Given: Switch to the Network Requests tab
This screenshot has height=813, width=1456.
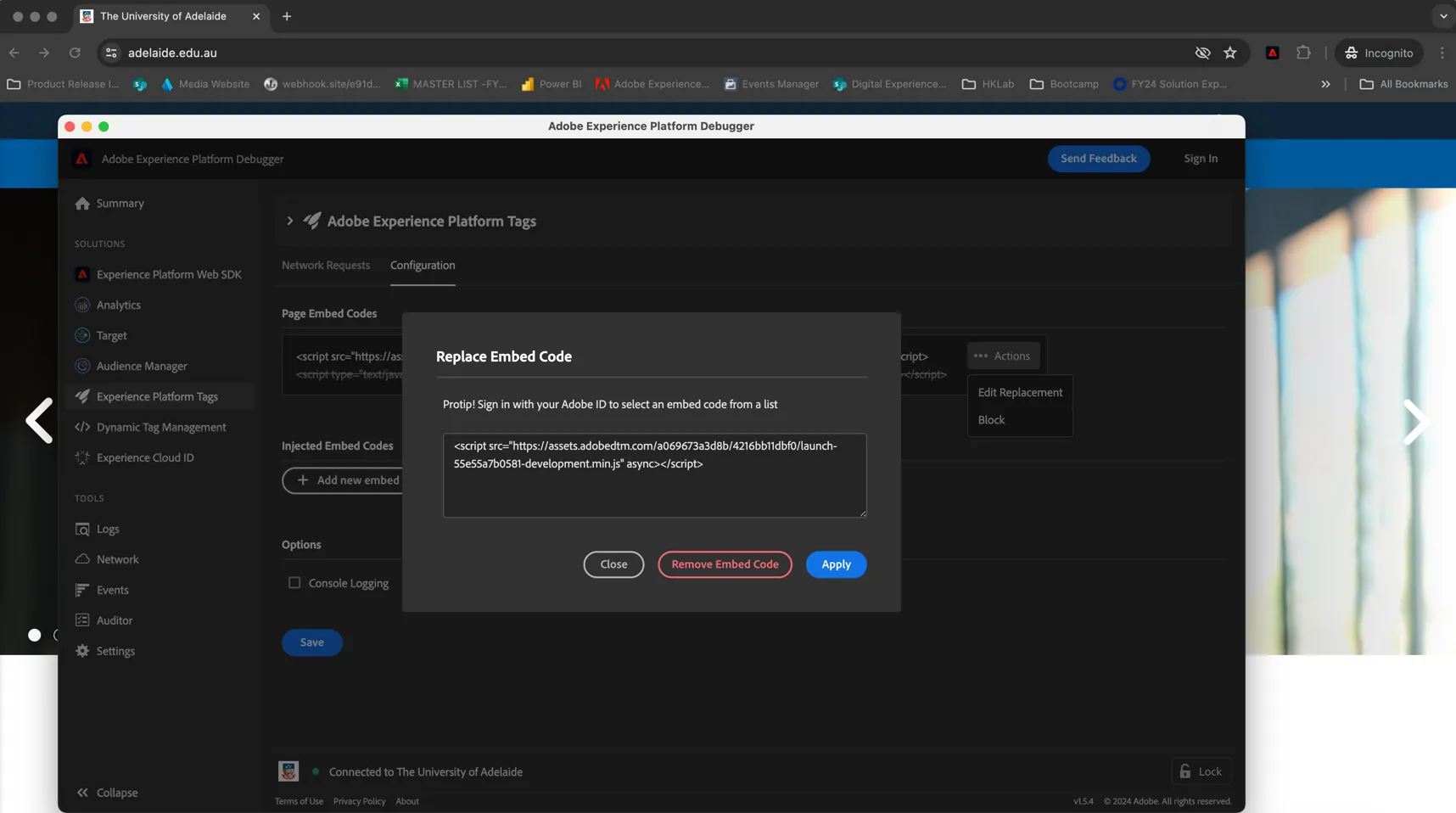Looking at the screenshot, I should tap(326, 266).
